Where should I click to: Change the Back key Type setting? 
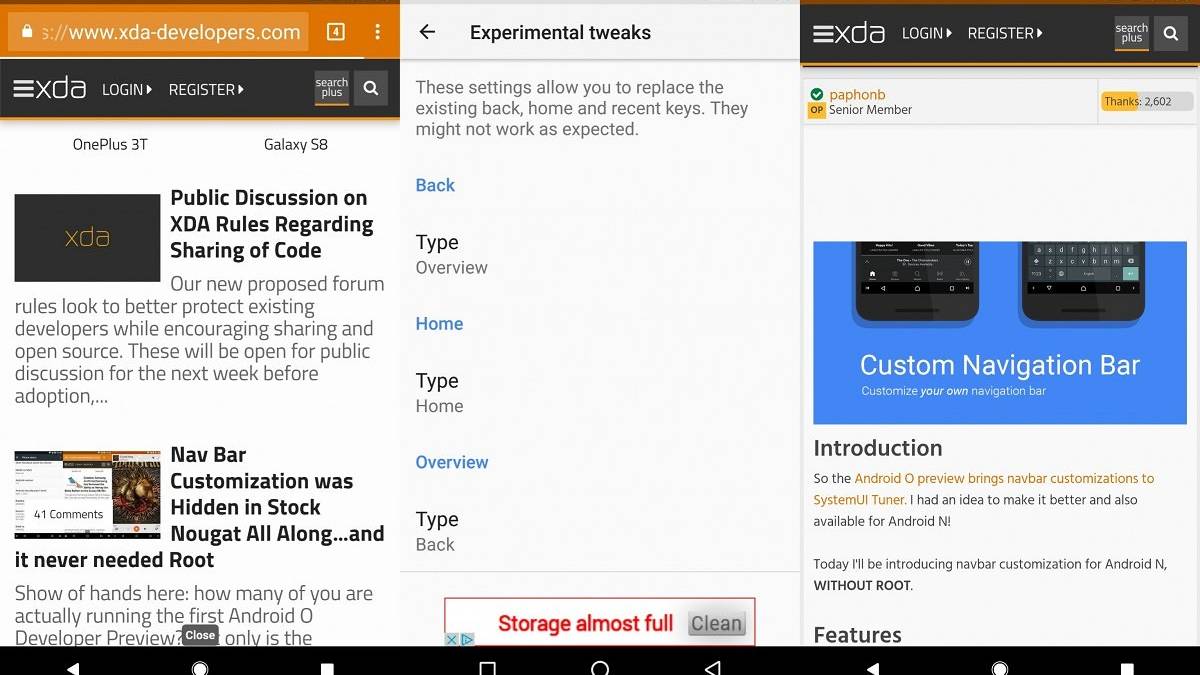(x=600, y=254)
